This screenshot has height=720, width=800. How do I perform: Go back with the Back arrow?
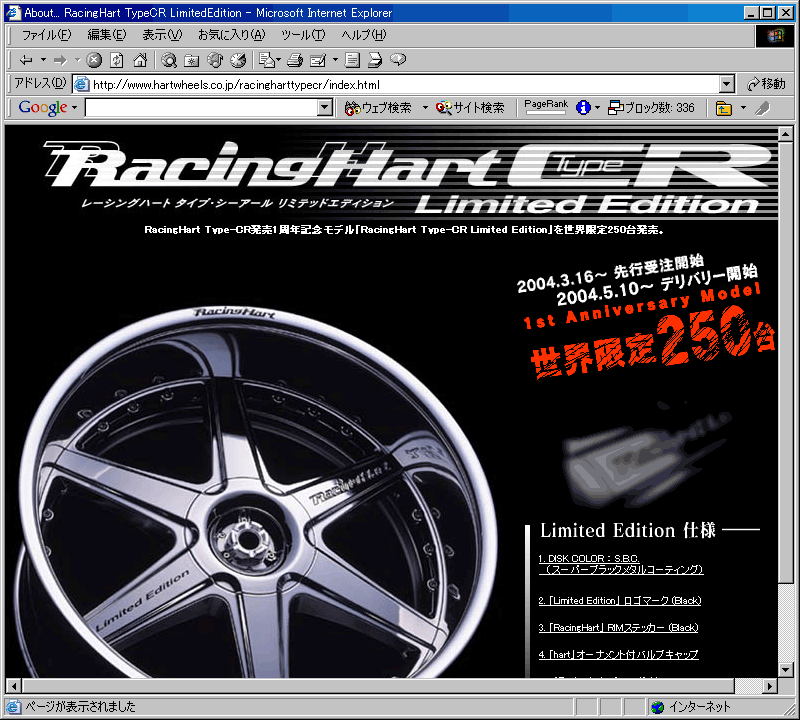pos(26,60)
